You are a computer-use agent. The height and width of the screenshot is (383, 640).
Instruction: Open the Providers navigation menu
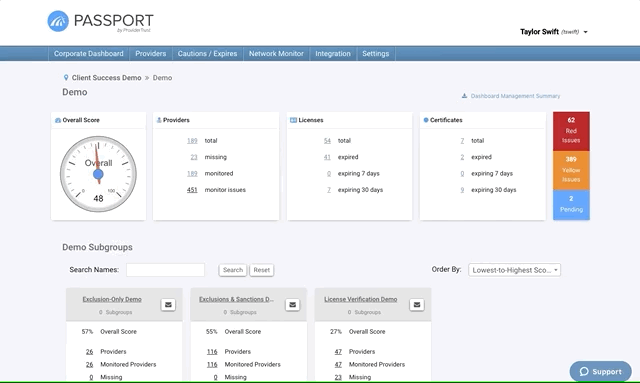pos(151,53)
